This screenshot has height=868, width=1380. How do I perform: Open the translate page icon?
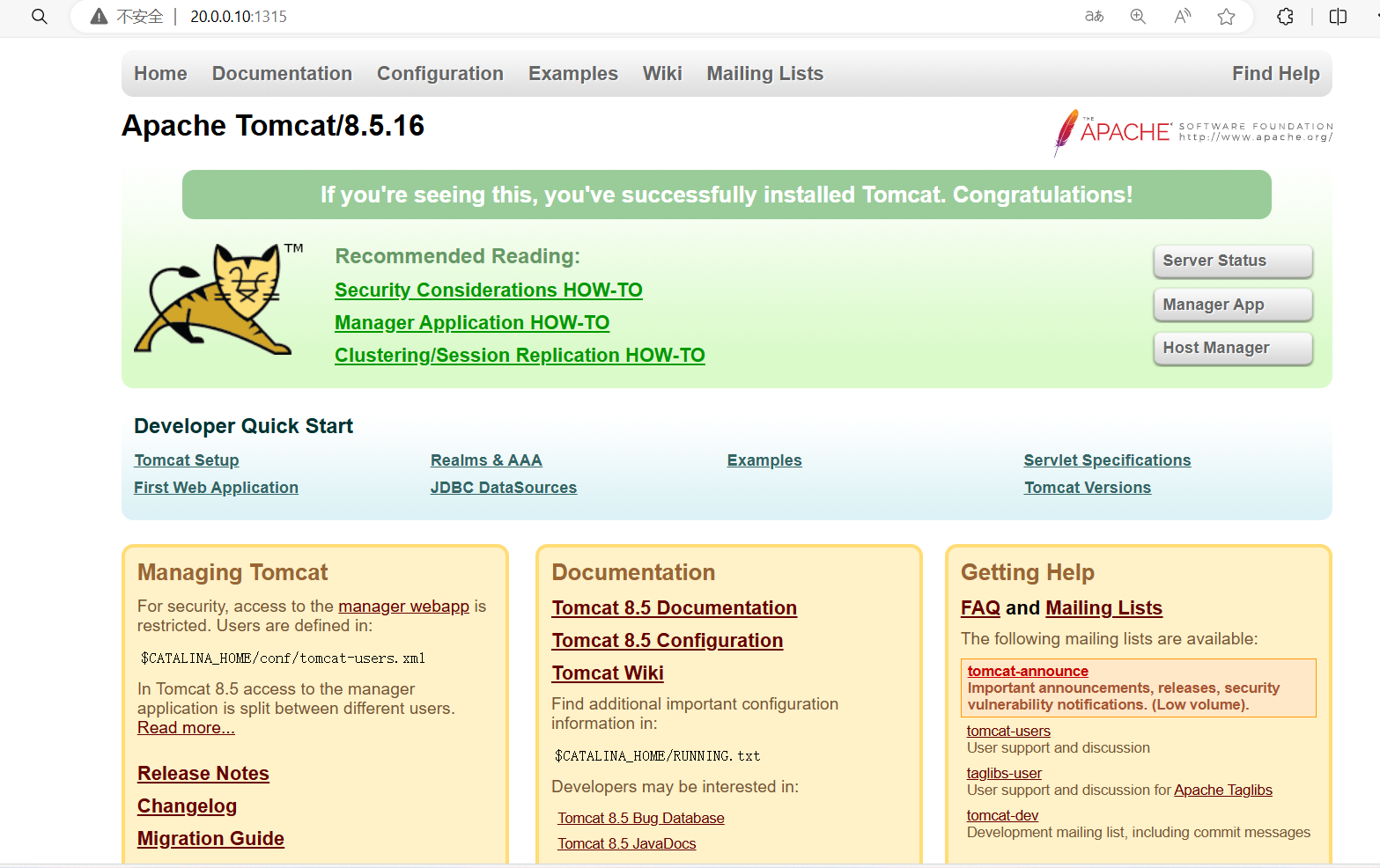point(1094,17)
